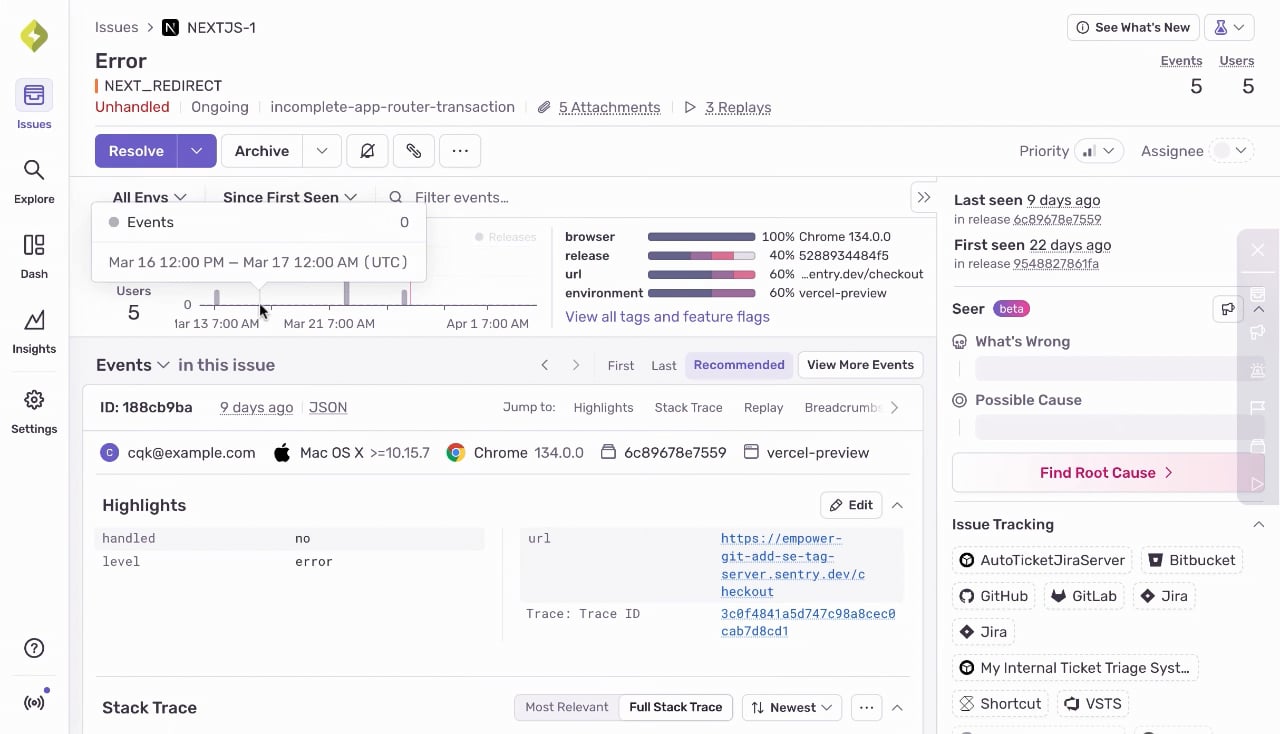View all tags and feature flags
Image resolution: width=1280 pixels, height=734 pixels.
tap(667, 317)
